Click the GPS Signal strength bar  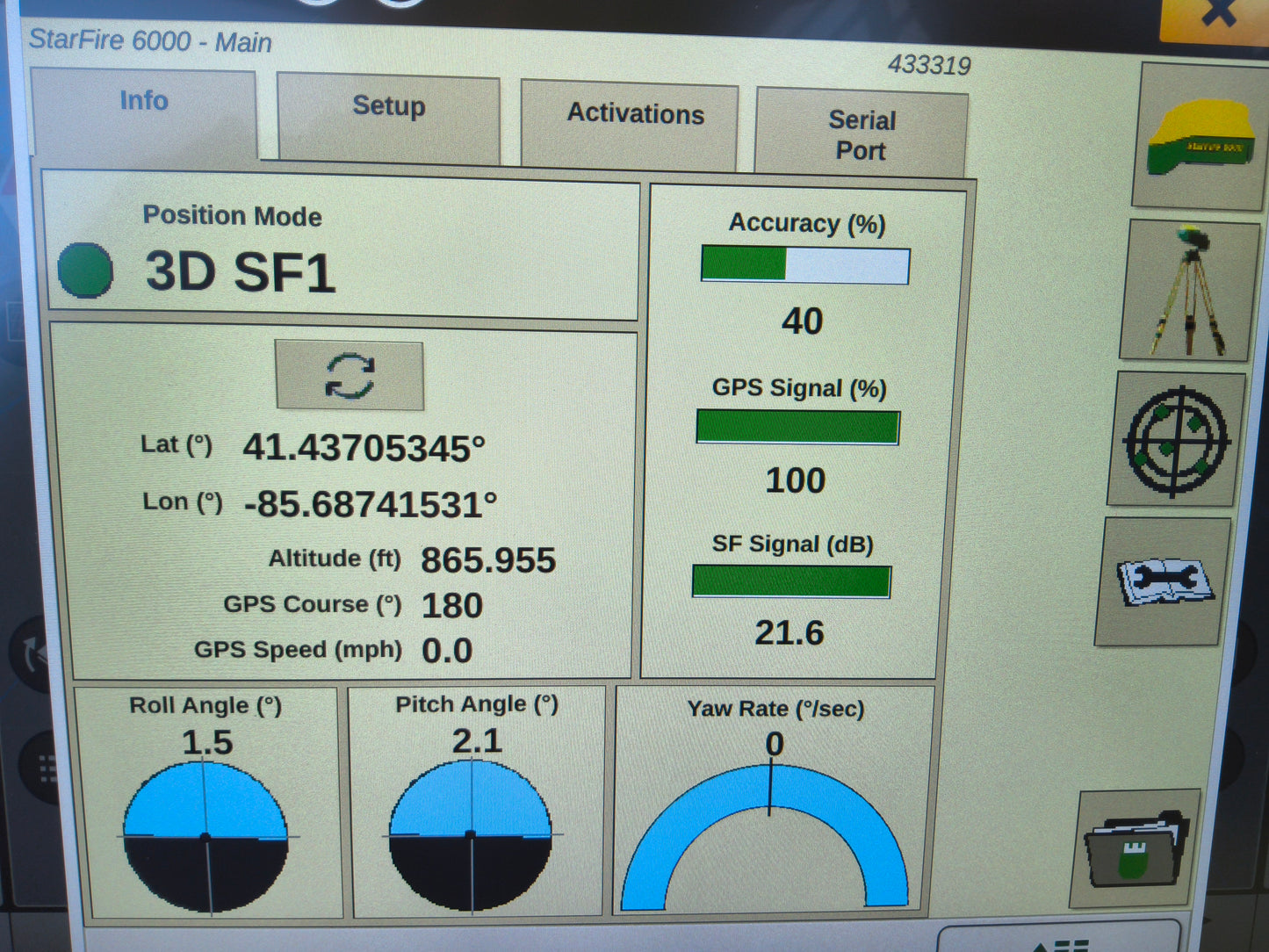pyautogui.click(x=796, y=428)
